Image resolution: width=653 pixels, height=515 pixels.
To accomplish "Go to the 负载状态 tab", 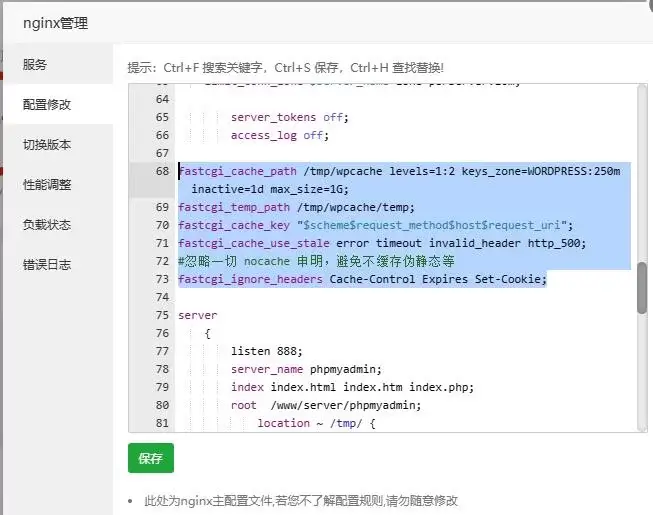I will click(x=47, y=224).
